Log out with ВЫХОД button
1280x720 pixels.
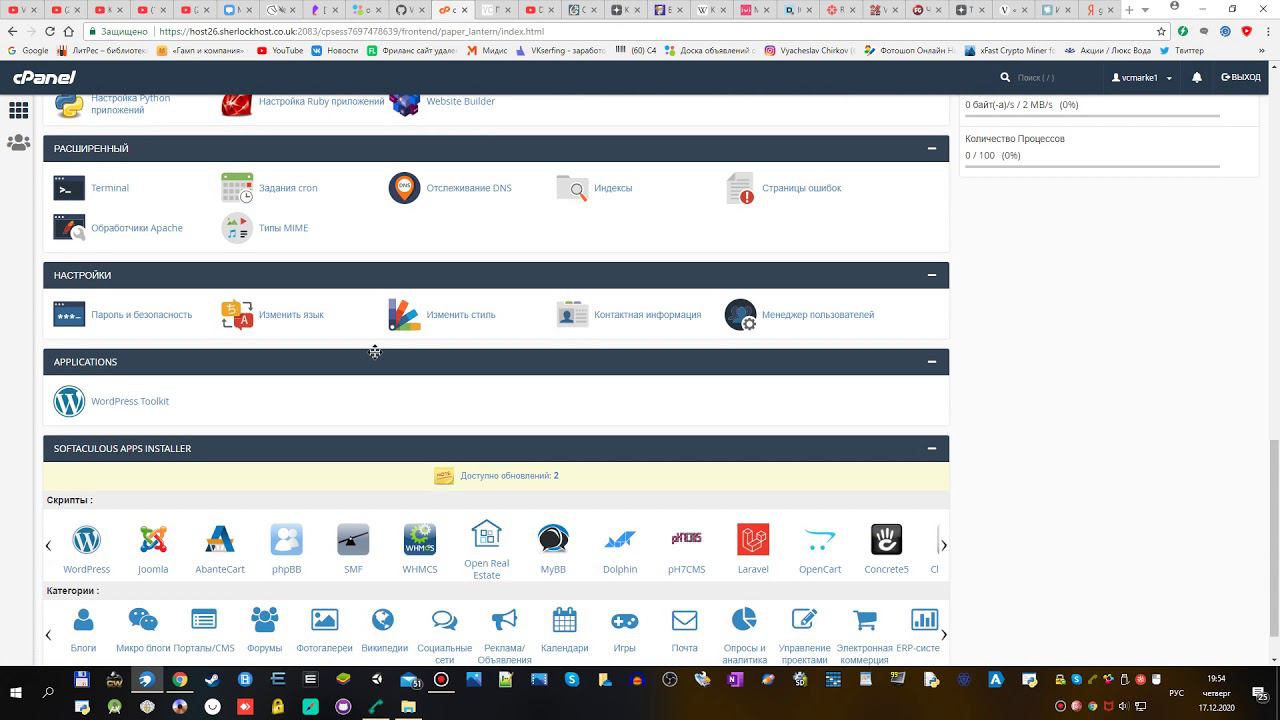tap(1240, 77)
